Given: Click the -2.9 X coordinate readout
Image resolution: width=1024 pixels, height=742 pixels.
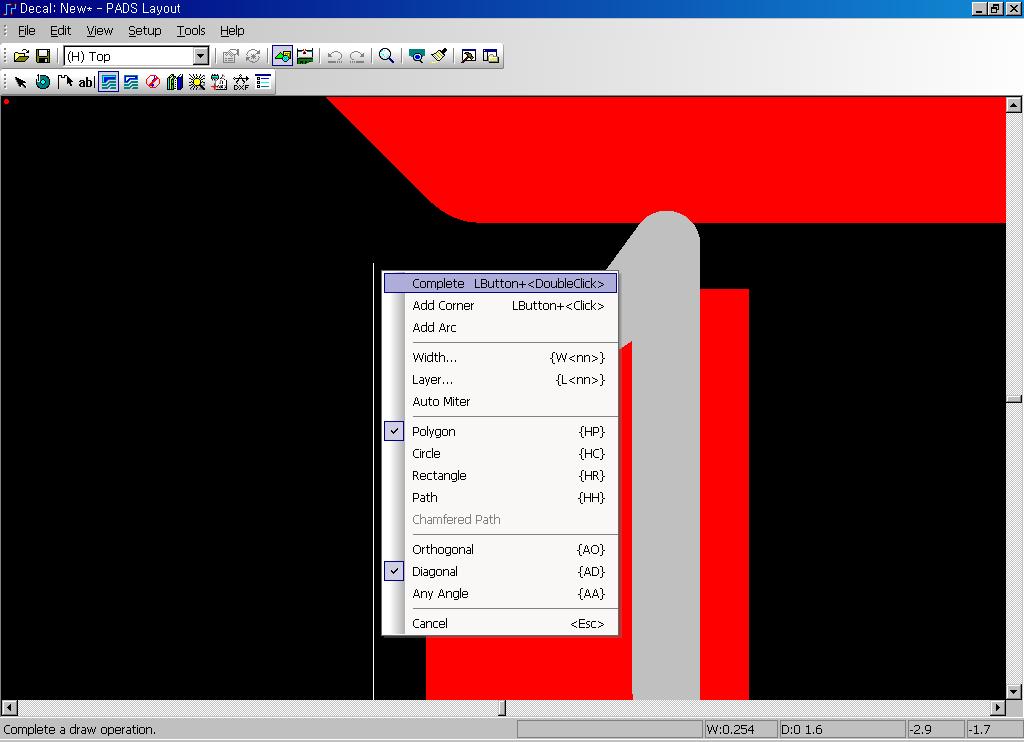Looking at the screenshot, I should tap(935, 730).
